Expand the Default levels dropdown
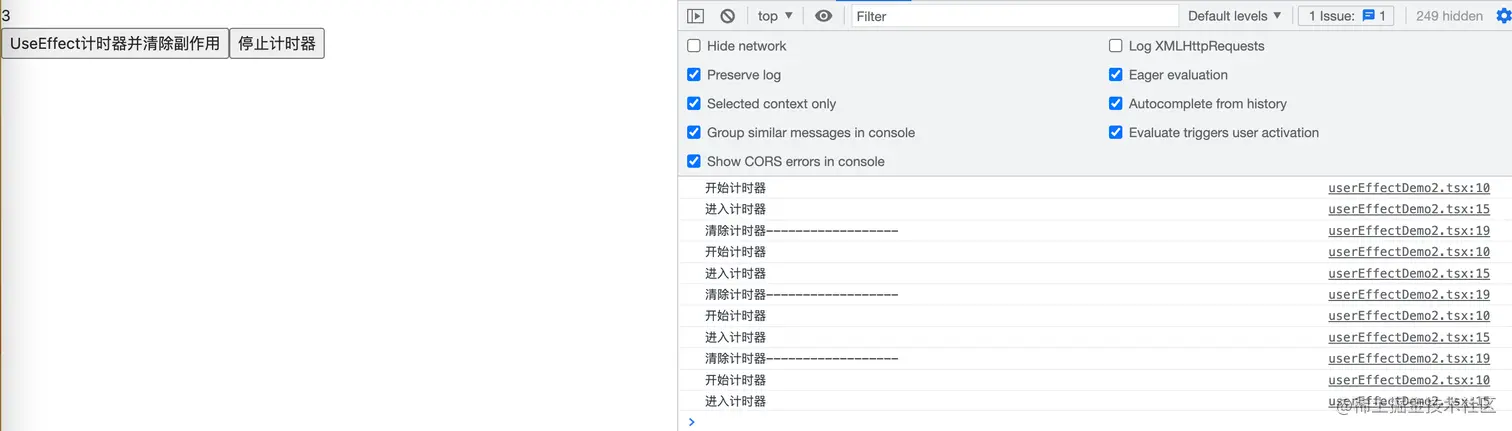This screenshot has height=431, width=1512. click(1234, 16)
